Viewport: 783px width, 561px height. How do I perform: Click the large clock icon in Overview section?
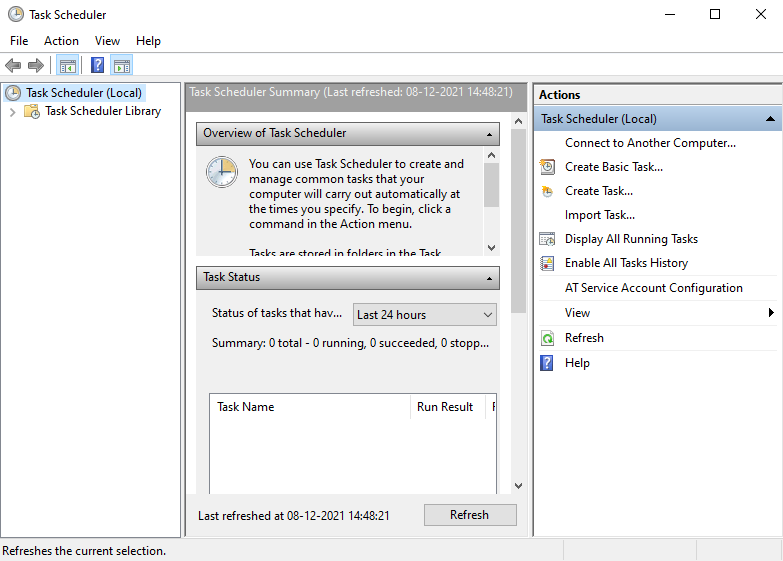(x=222, y=172)
